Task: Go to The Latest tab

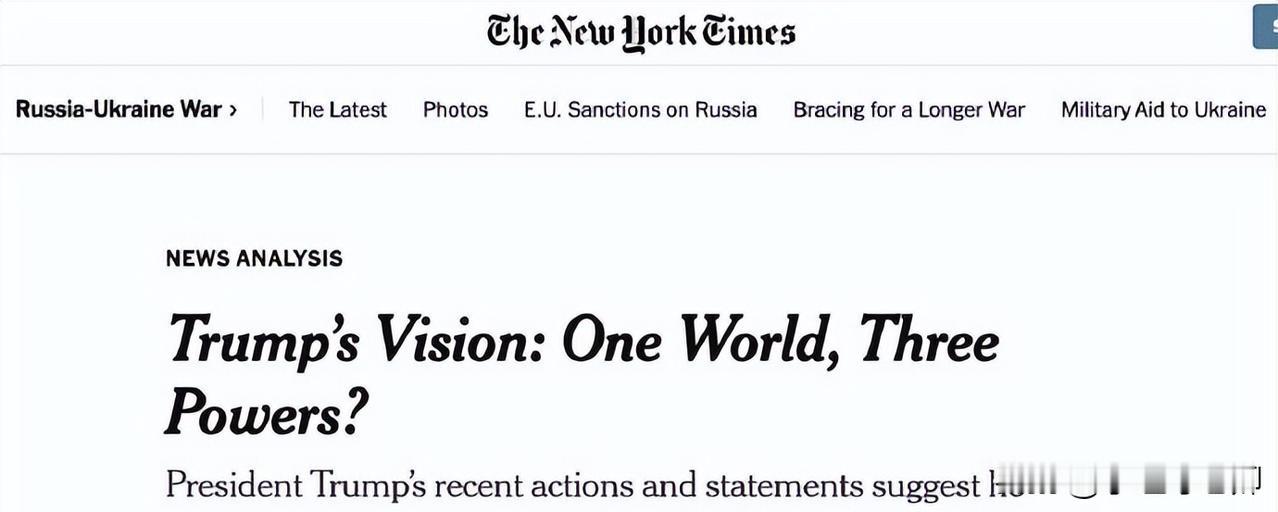Action: click(337, 110)
